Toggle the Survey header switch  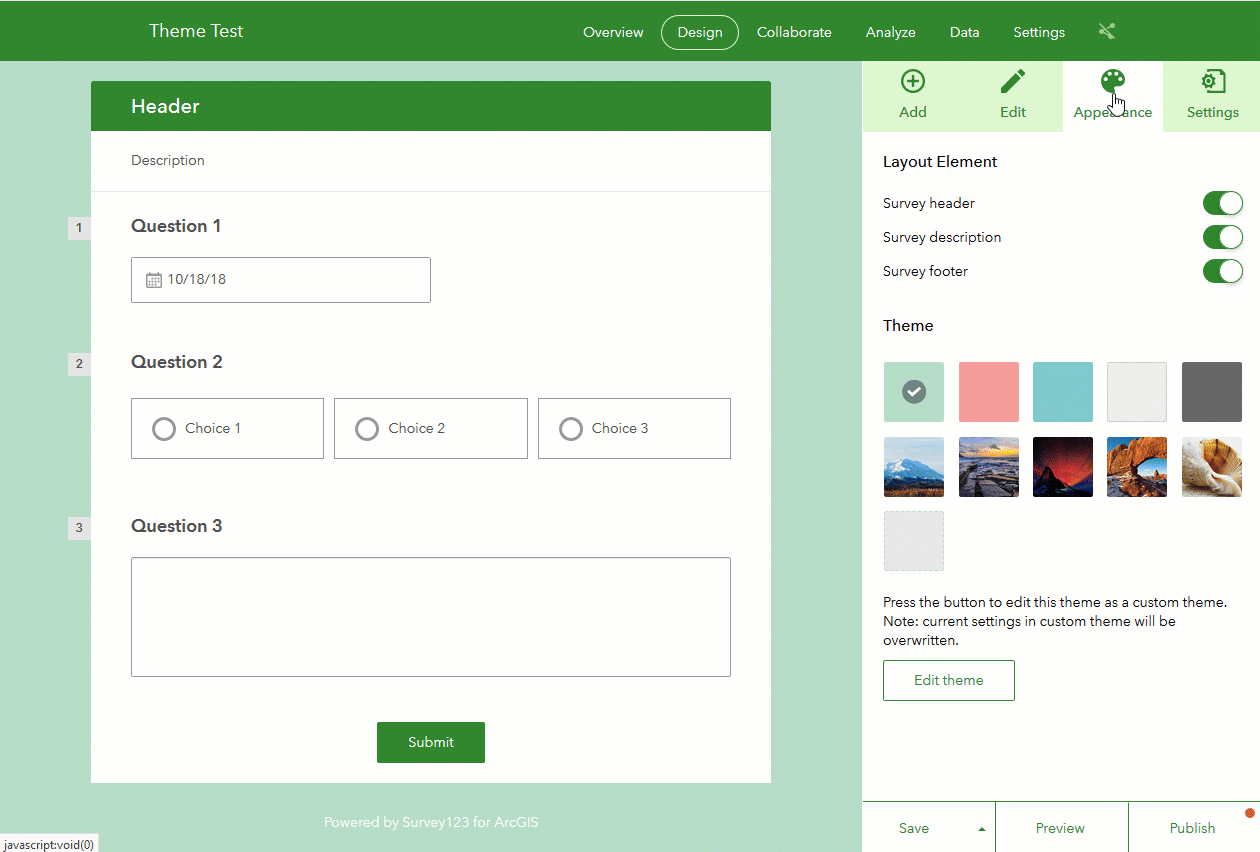click(x=1222, y=203)
